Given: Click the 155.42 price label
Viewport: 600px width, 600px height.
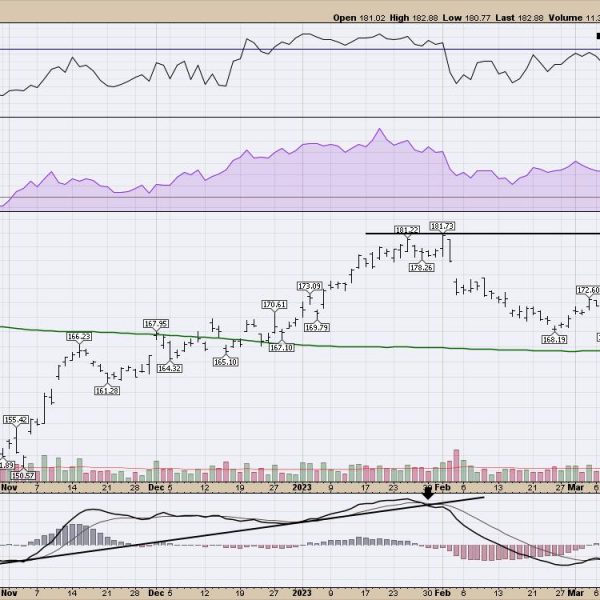Looking at the screenshot, I should click(x=16, y=420).
